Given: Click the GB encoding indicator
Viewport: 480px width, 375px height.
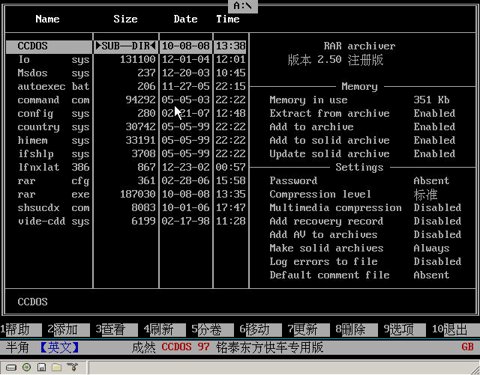Looking at the screenshot, I should pos(467,347).
